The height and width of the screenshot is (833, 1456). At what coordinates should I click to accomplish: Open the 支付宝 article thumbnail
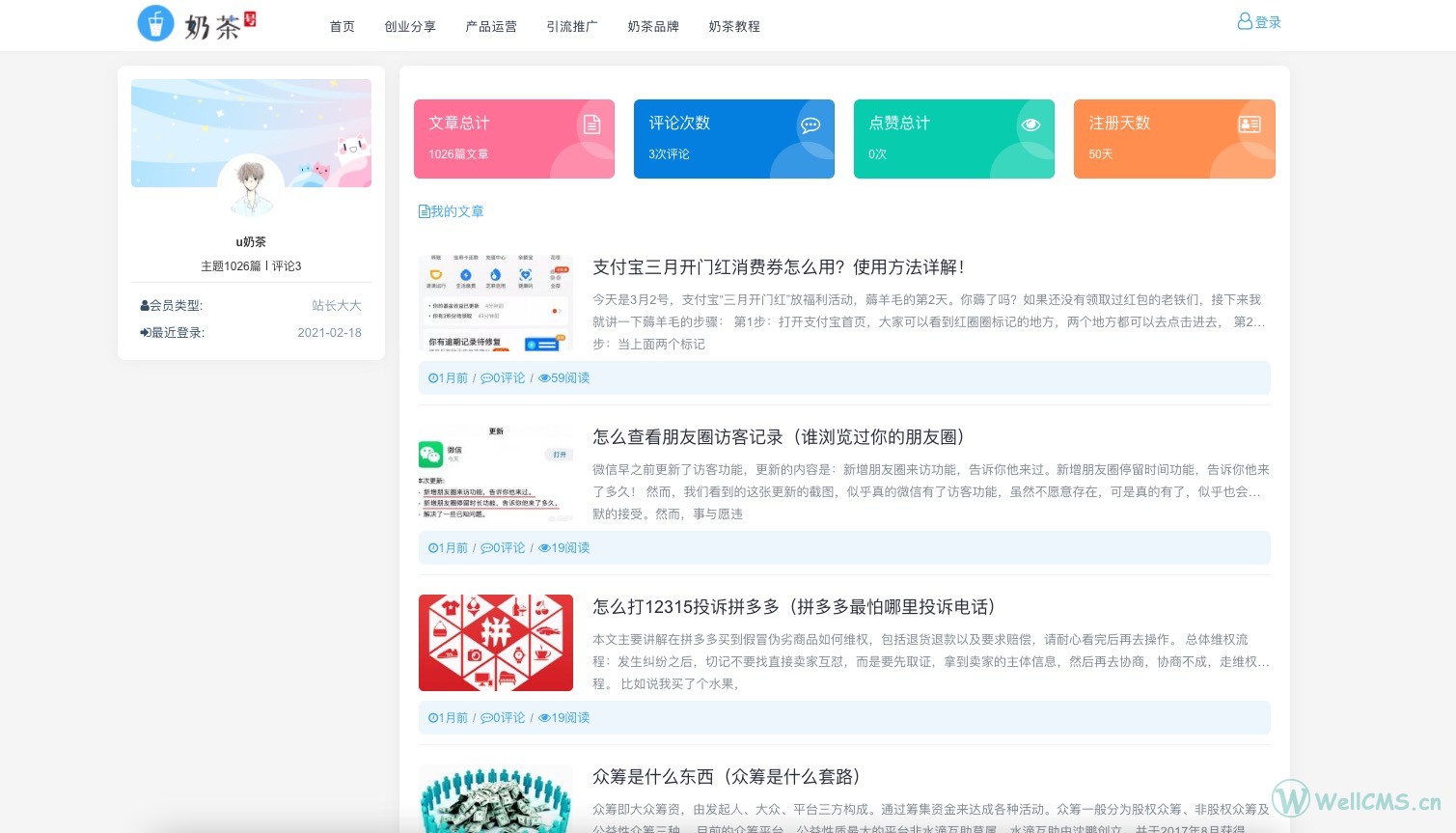click(496, 302)
